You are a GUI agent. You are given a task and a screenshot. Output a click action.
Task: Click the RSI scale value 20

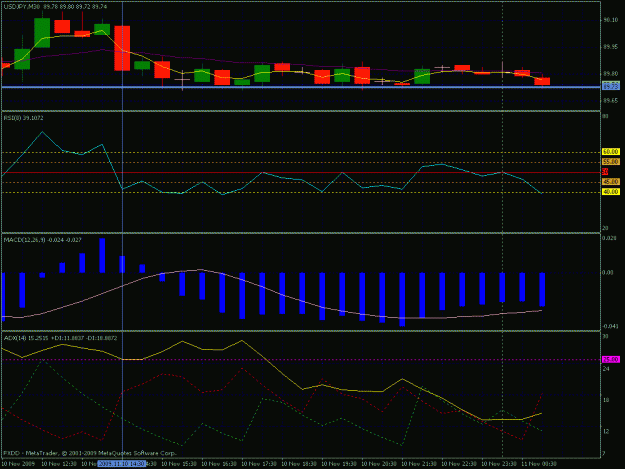tap(605, 228)
